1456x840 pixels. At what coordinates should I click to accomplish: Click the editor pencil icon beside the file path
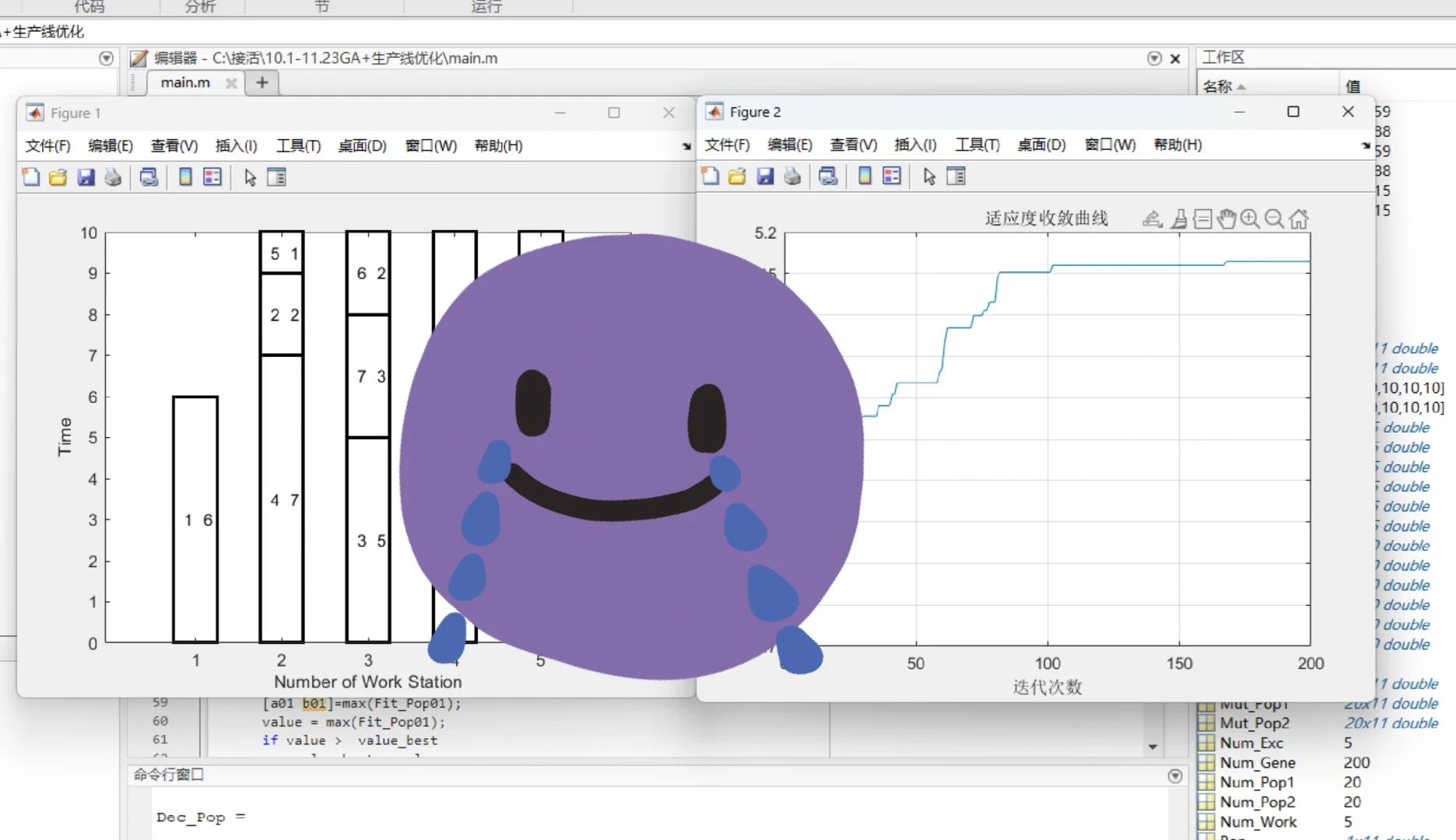click(139, 58)
